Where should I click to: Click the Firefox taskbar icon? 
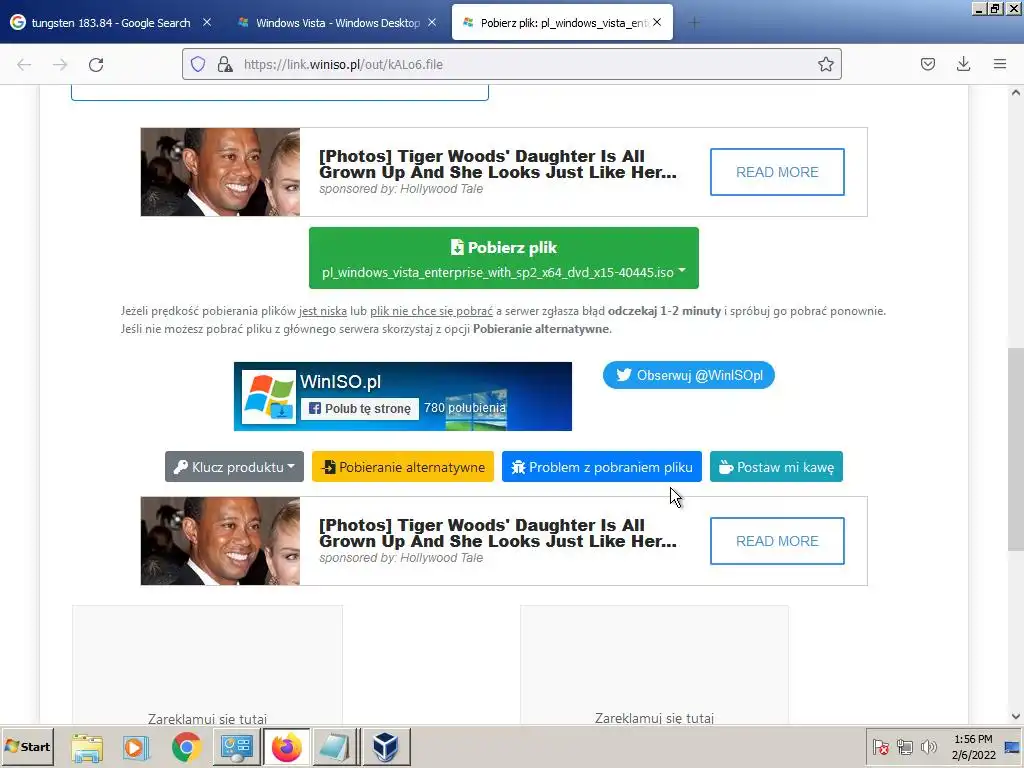tap(287, 746)
